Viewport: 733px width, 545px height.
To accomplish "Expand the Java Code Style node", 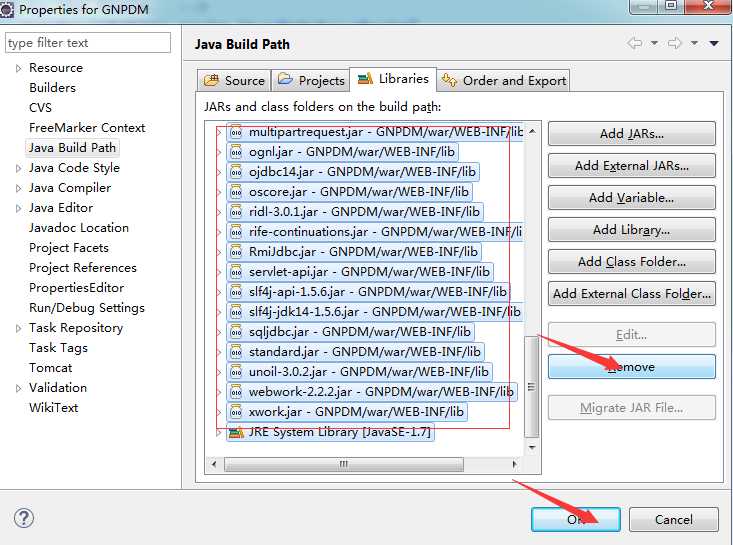I will (18, 169).
